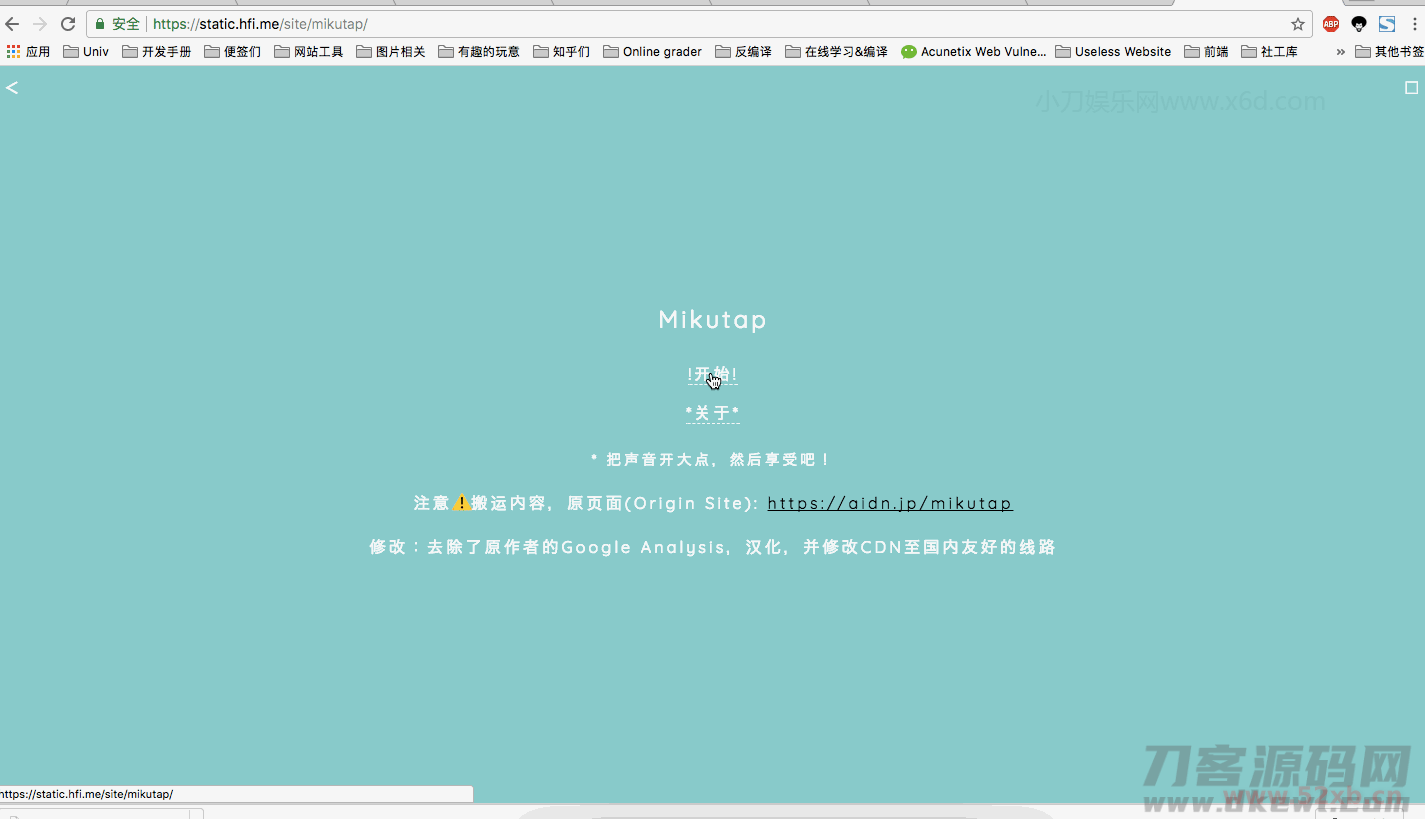Image resolution: width=1425 pixels, height=819 pixels.
Task: Click the forward navigation arrow
Action: [x=39, y=23]
